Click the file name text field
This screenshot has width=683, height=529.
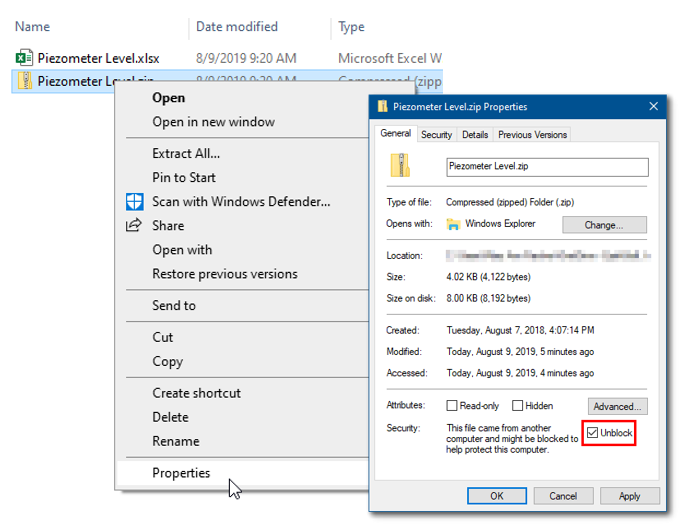pyautogui.click(x=547, y=167)
